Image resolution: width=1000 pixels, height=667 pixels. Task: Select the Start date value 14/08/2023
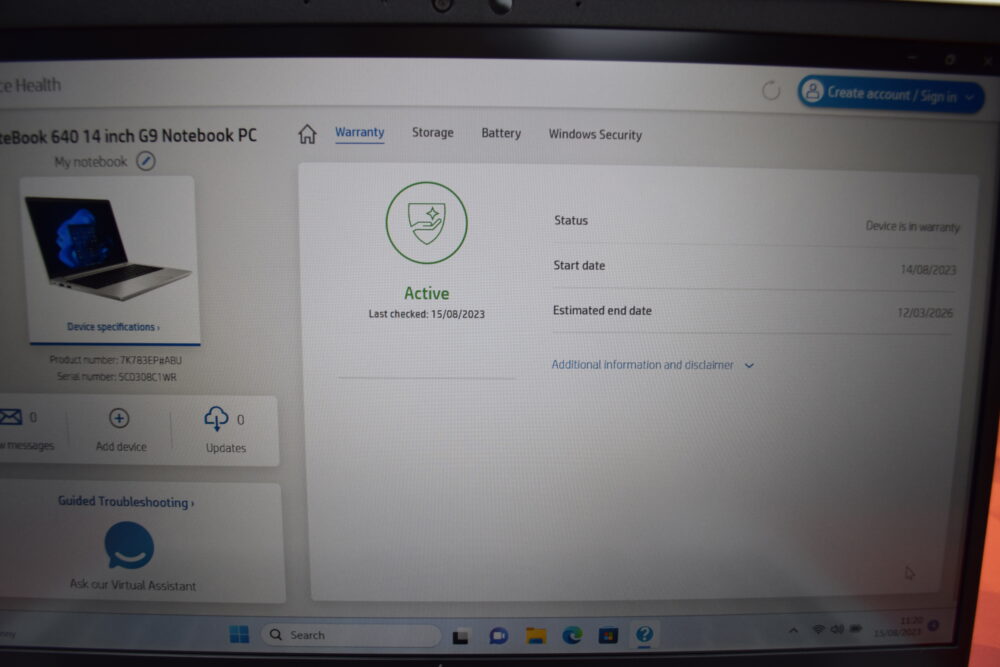pyautogui.click(x=928, y=270)
